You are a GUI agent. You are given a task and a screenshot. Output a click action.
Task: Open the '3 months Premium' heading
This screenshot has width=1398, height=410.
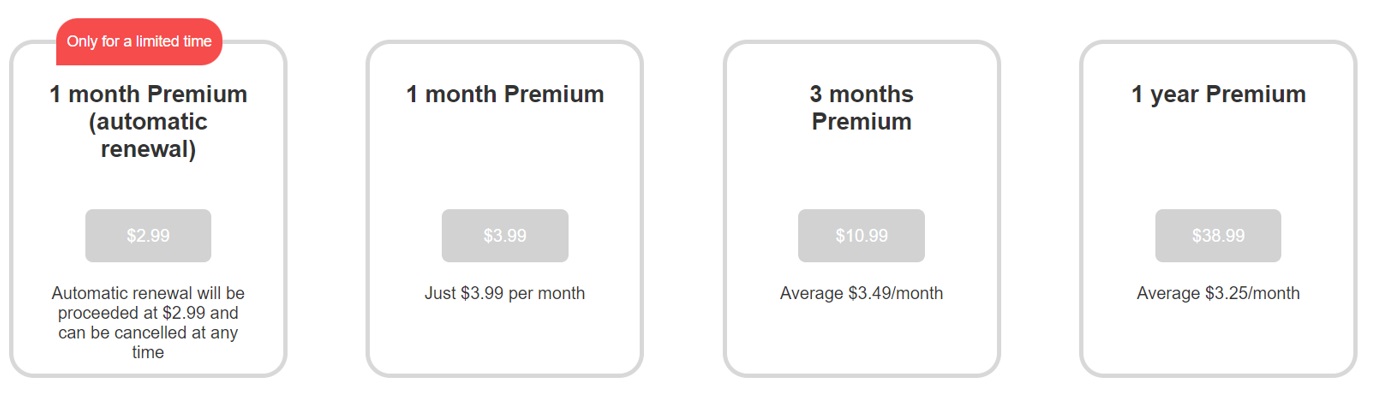861,108
